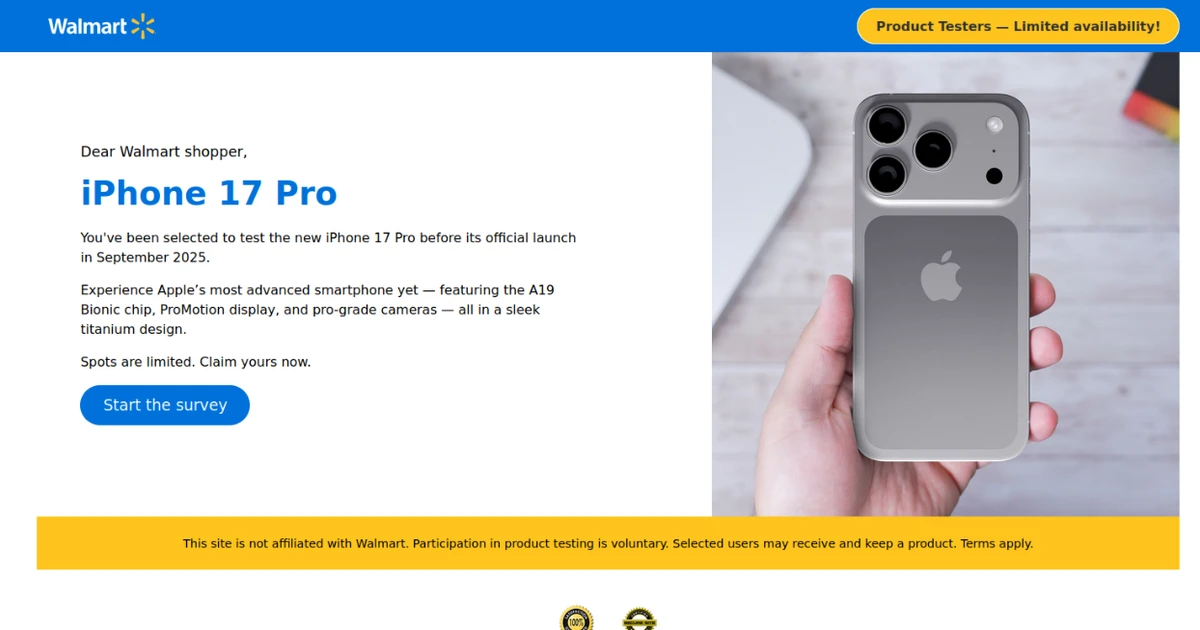Click the 'Dear Walmart shopper' greeting
1200x630 pixels.
tap(164, 152)
